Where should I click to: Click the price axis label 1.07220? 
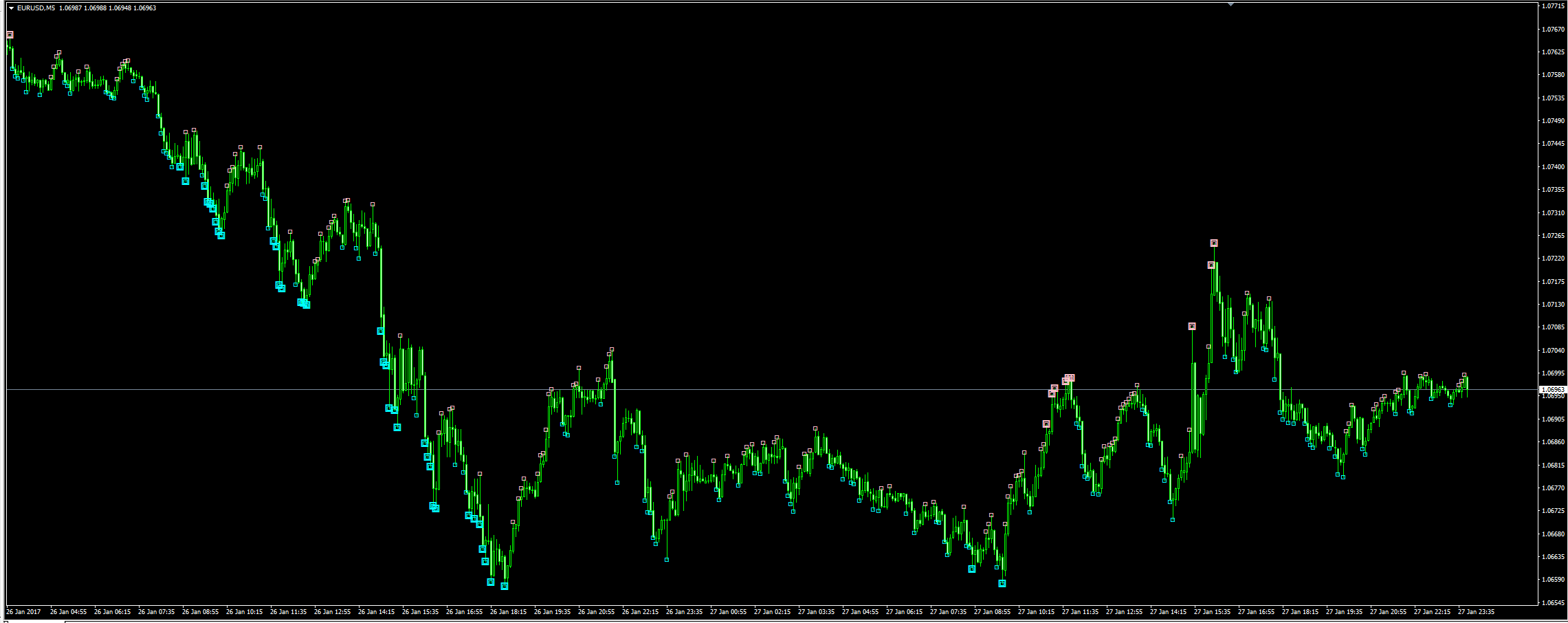click(1554, 258)
